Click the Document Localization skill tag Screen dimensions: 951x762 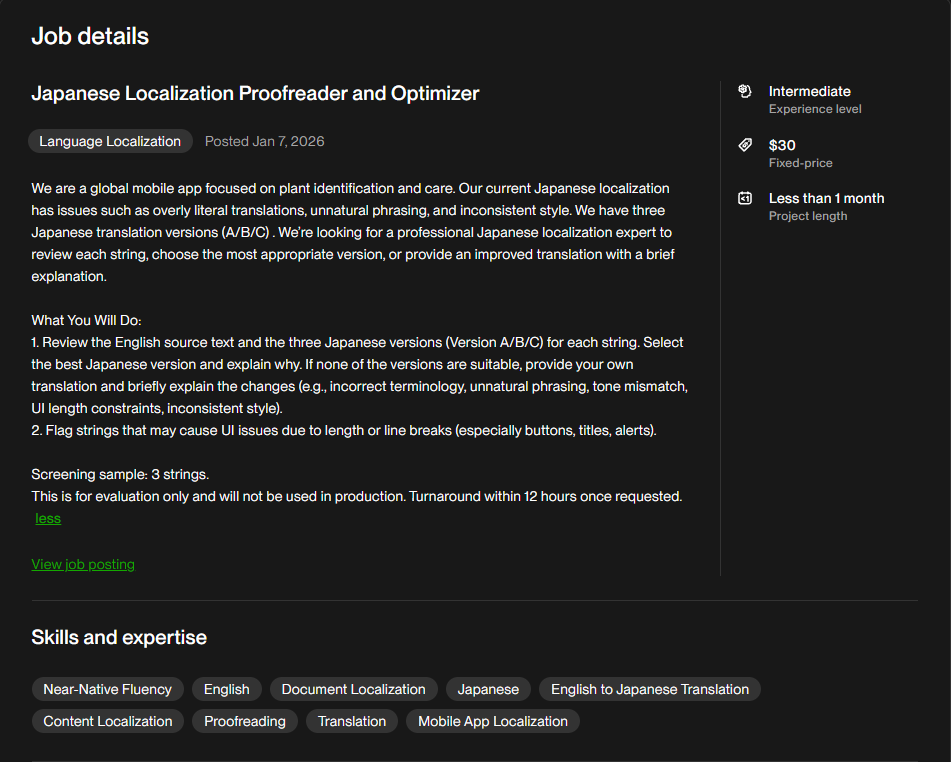point(354,689)
